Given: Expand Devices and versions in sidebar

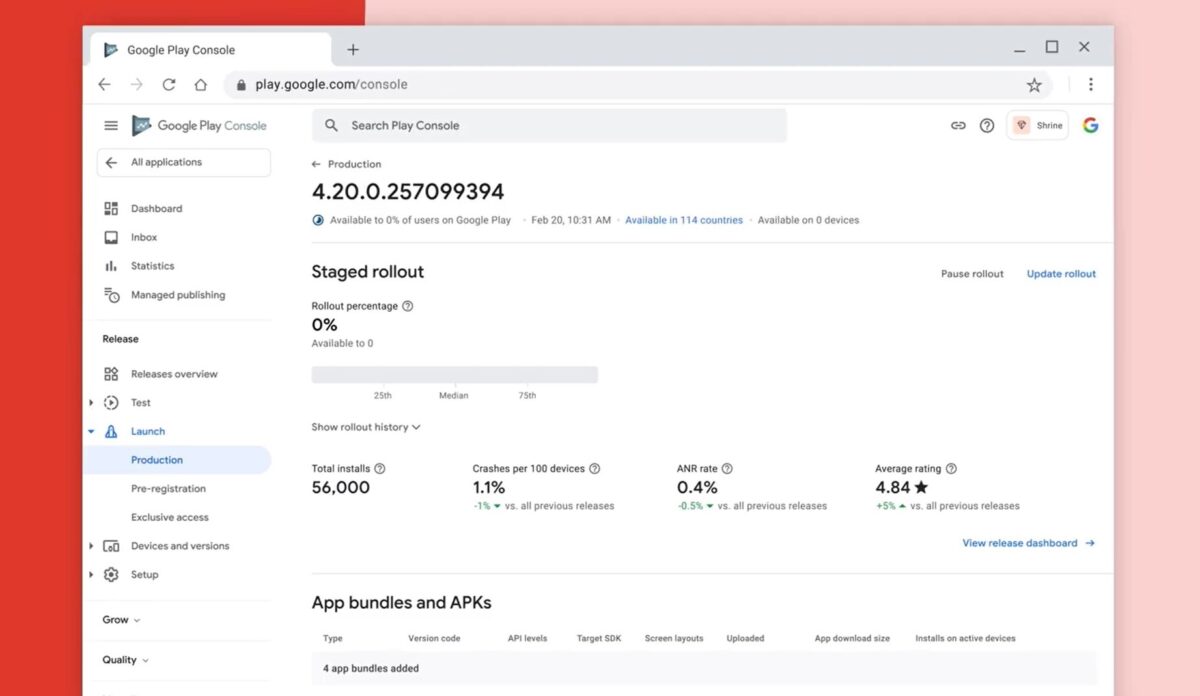Looking at the screenshot, I should 91,546.
